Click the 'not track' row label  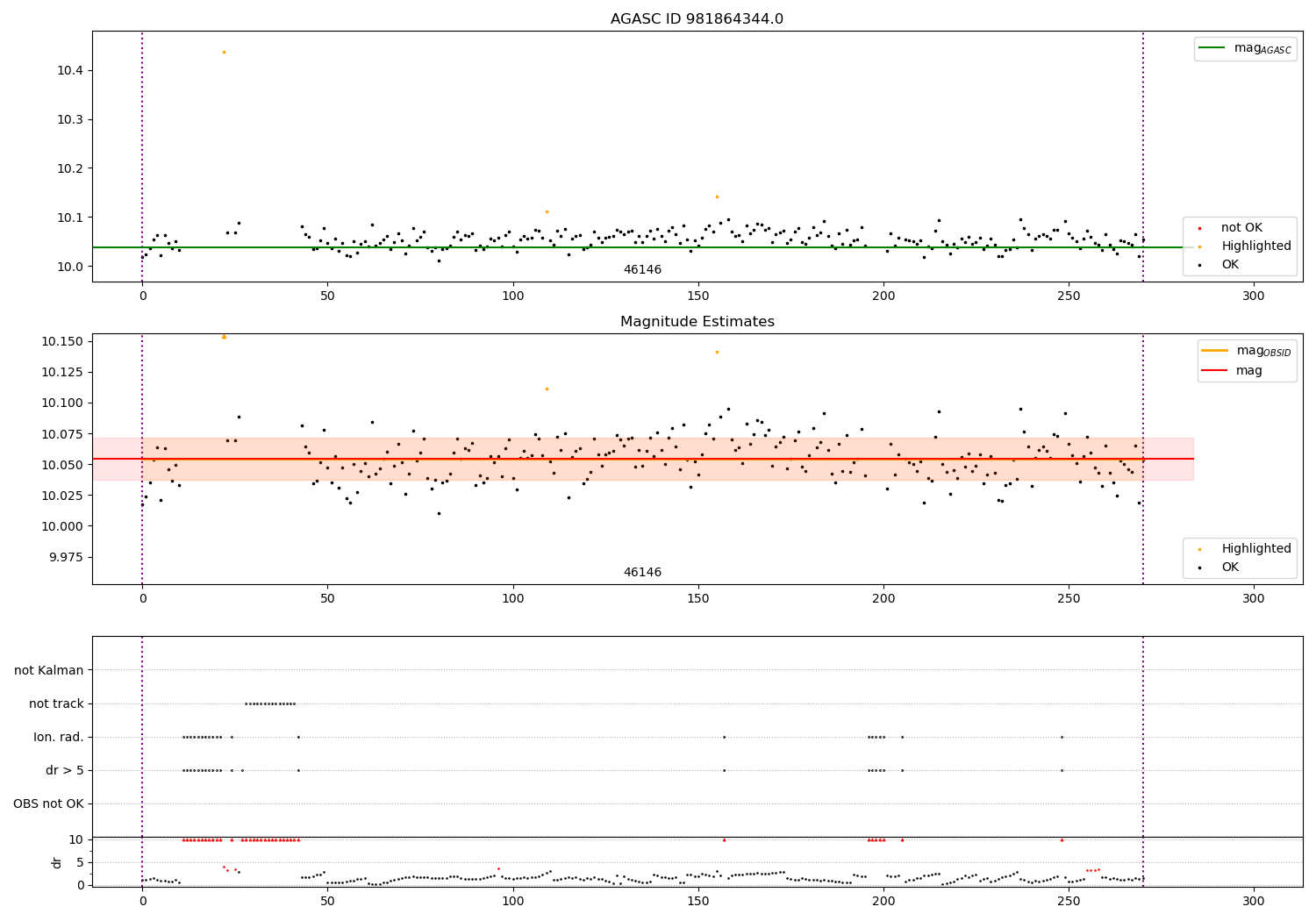pos(56,704)
